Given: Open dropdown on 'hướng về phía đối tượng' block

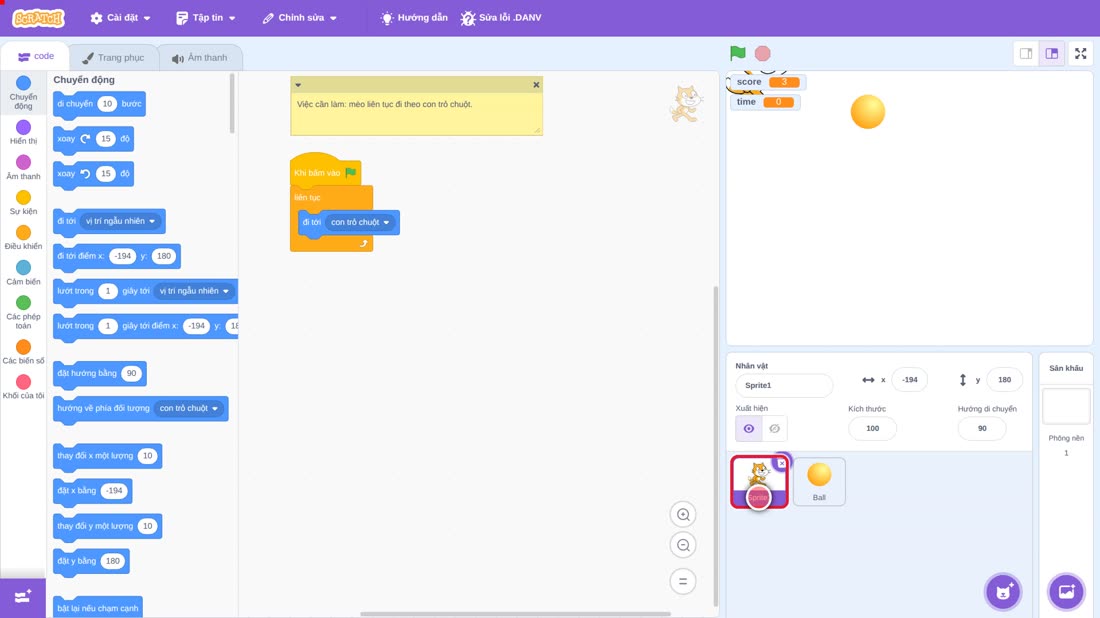Looking at the screenshot, I should (189, 408).
